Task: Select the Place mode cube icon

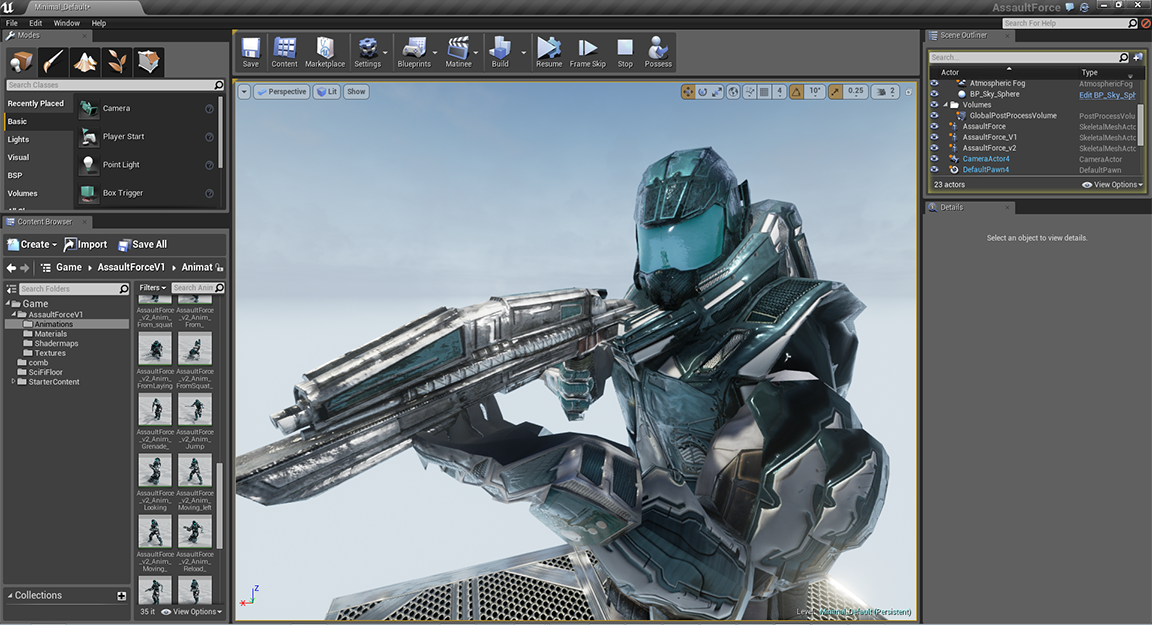Action: pyautogui.click(x=21, y=62)
